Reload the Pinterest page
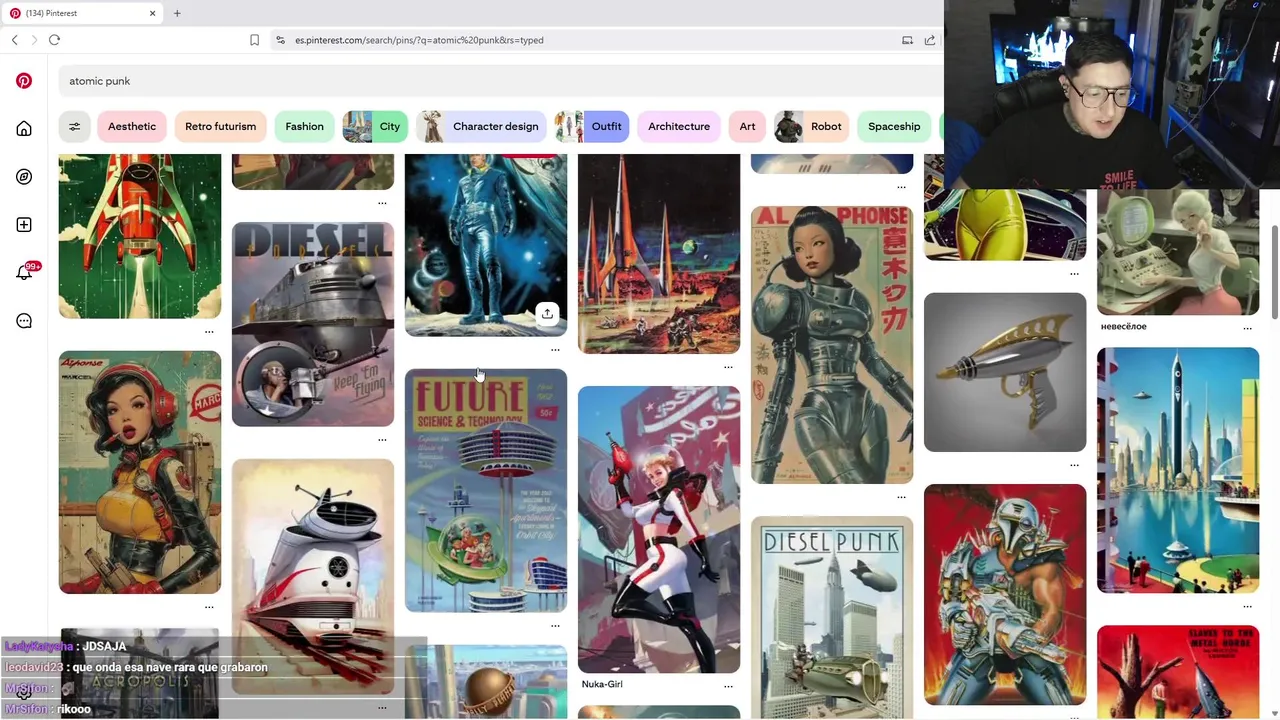 (x=54, y=40)
